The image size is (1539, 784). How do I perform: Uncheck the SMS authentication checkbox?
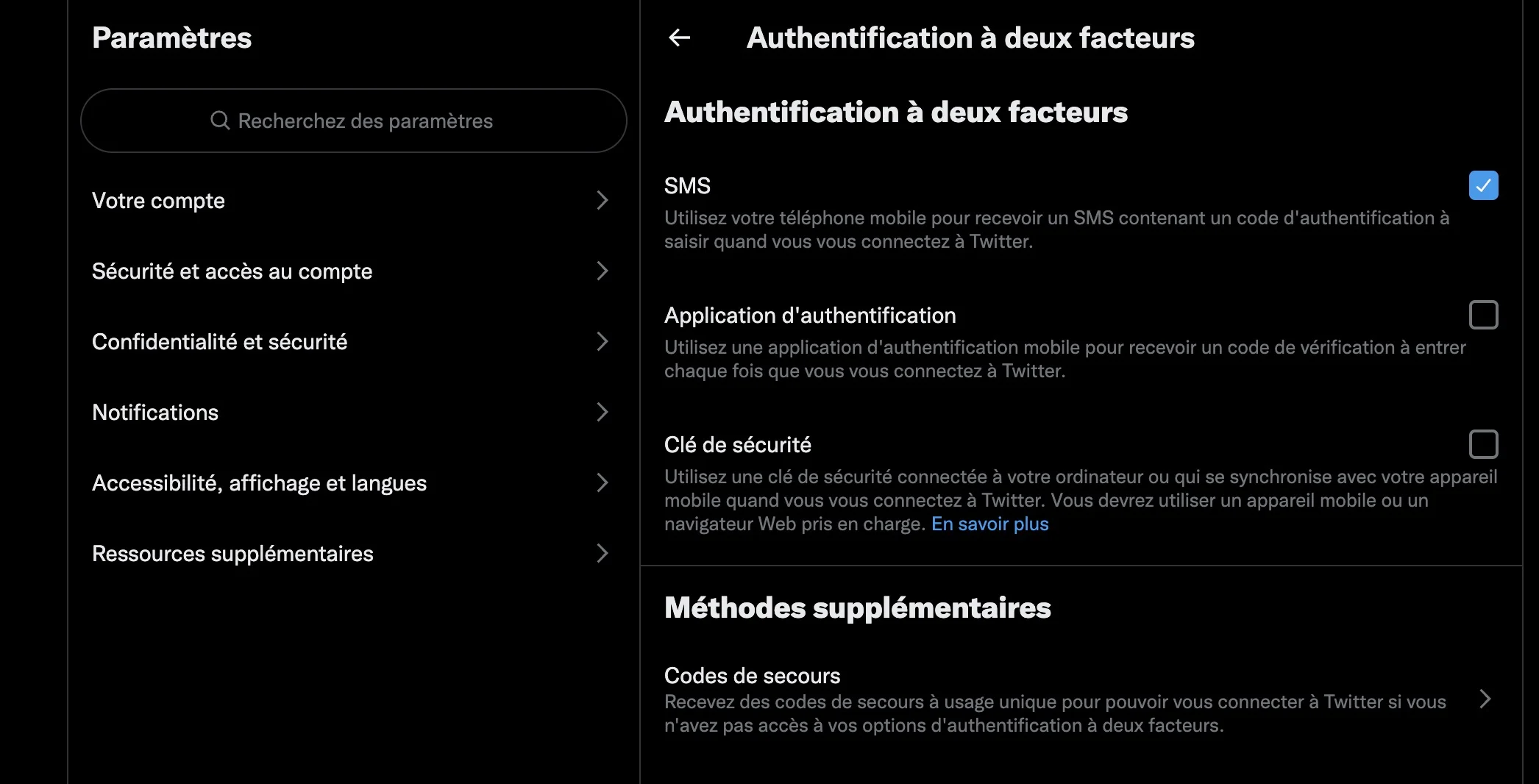coord(1483,185)
